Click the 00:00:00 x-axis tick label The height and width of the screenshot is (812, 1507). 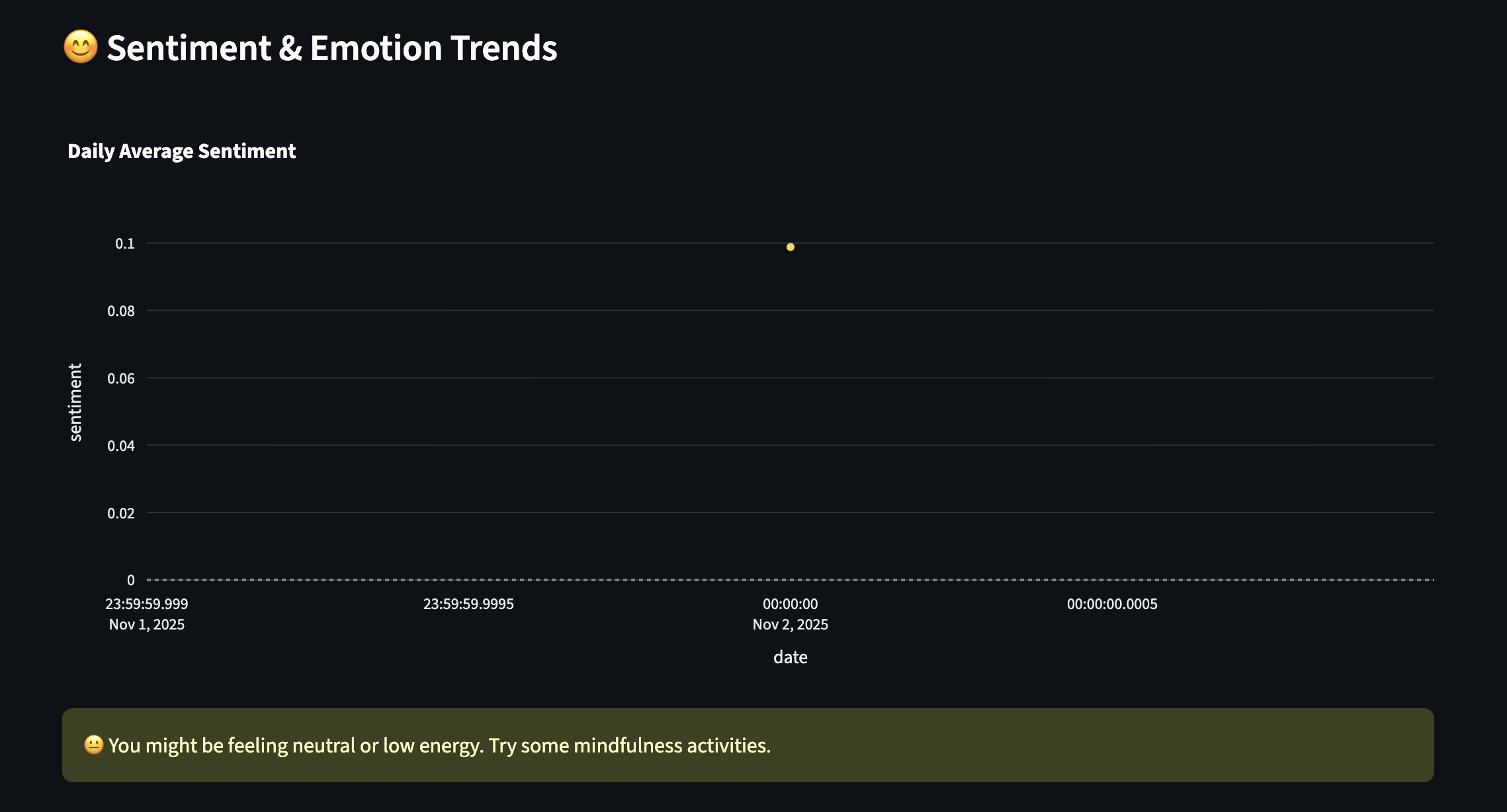tap(790, 604)
